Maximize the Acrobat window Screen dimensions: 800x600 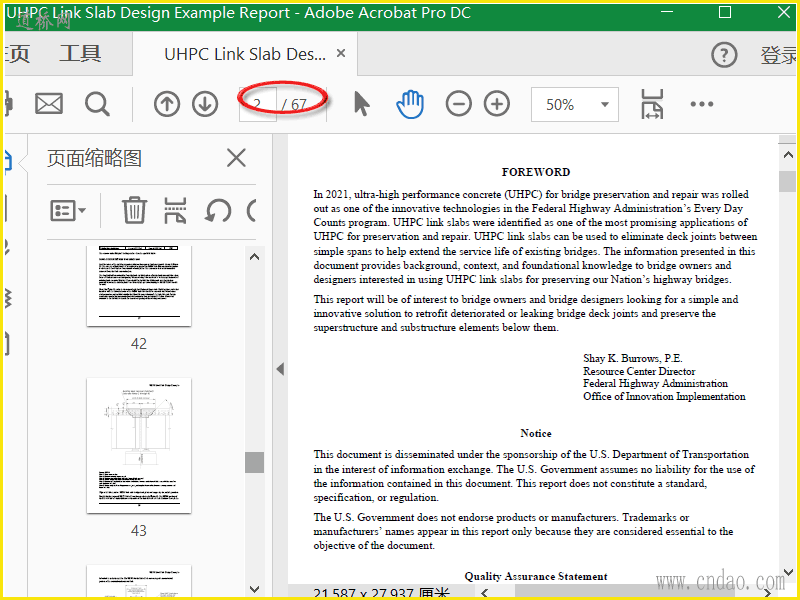[x=724, y=12]
